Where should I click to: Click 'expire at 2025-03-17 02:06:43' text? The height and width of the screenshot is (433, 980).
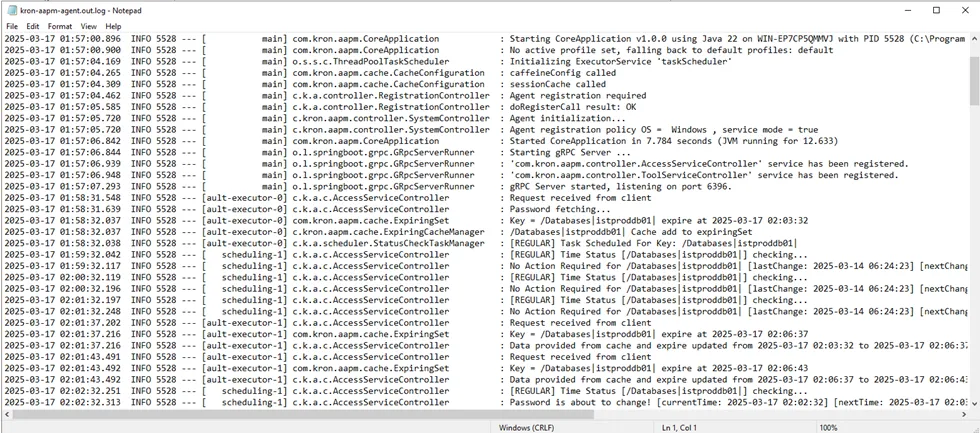pos(735,368)
